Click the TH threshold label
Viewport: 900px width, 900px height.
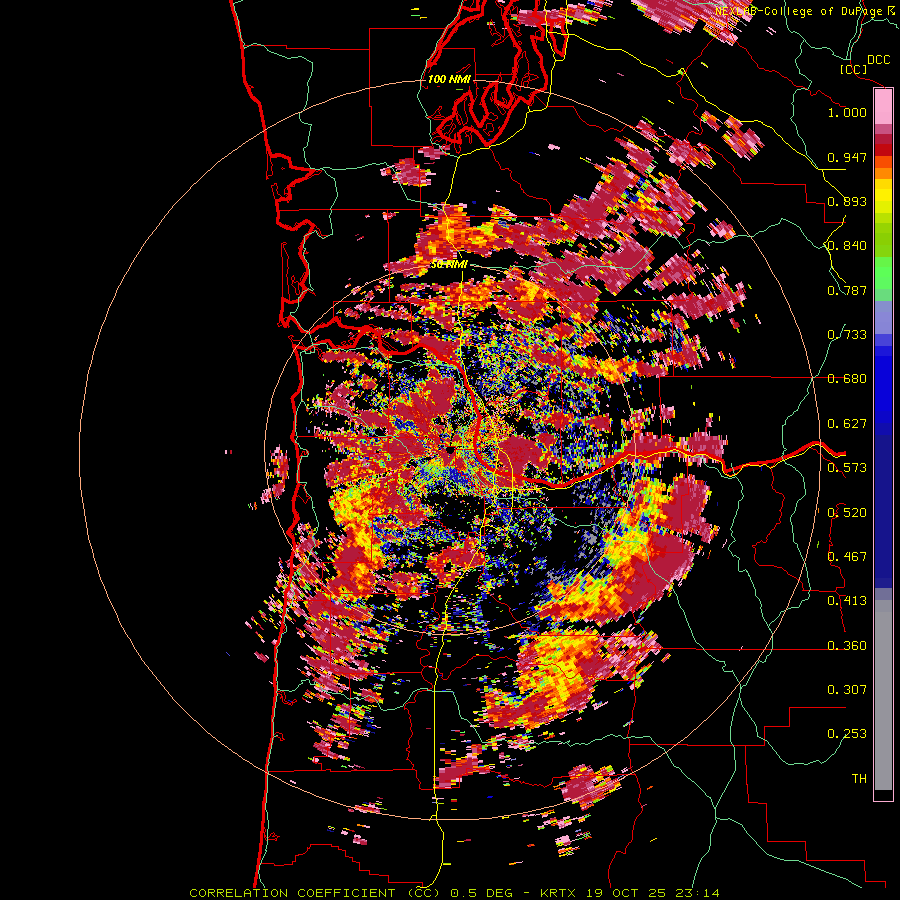click(x=859, y=779)
